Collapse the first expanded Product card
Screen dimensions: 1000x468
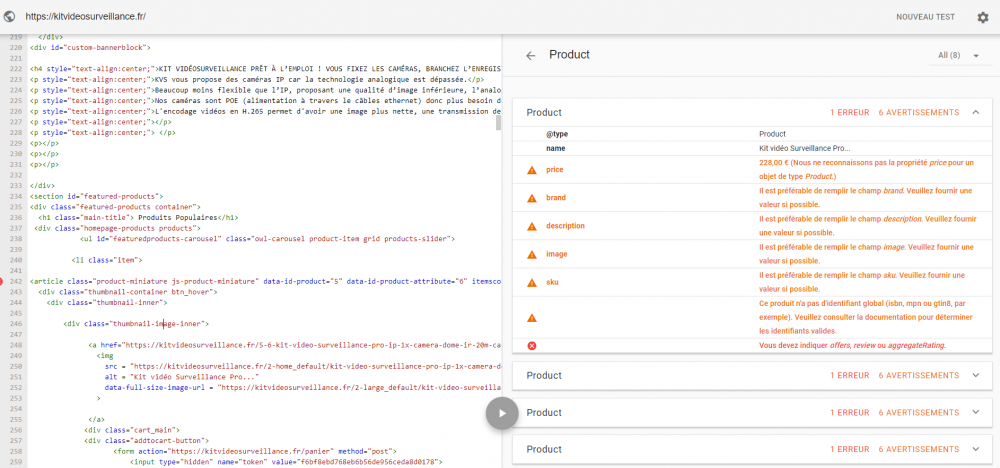coord(975,112)
